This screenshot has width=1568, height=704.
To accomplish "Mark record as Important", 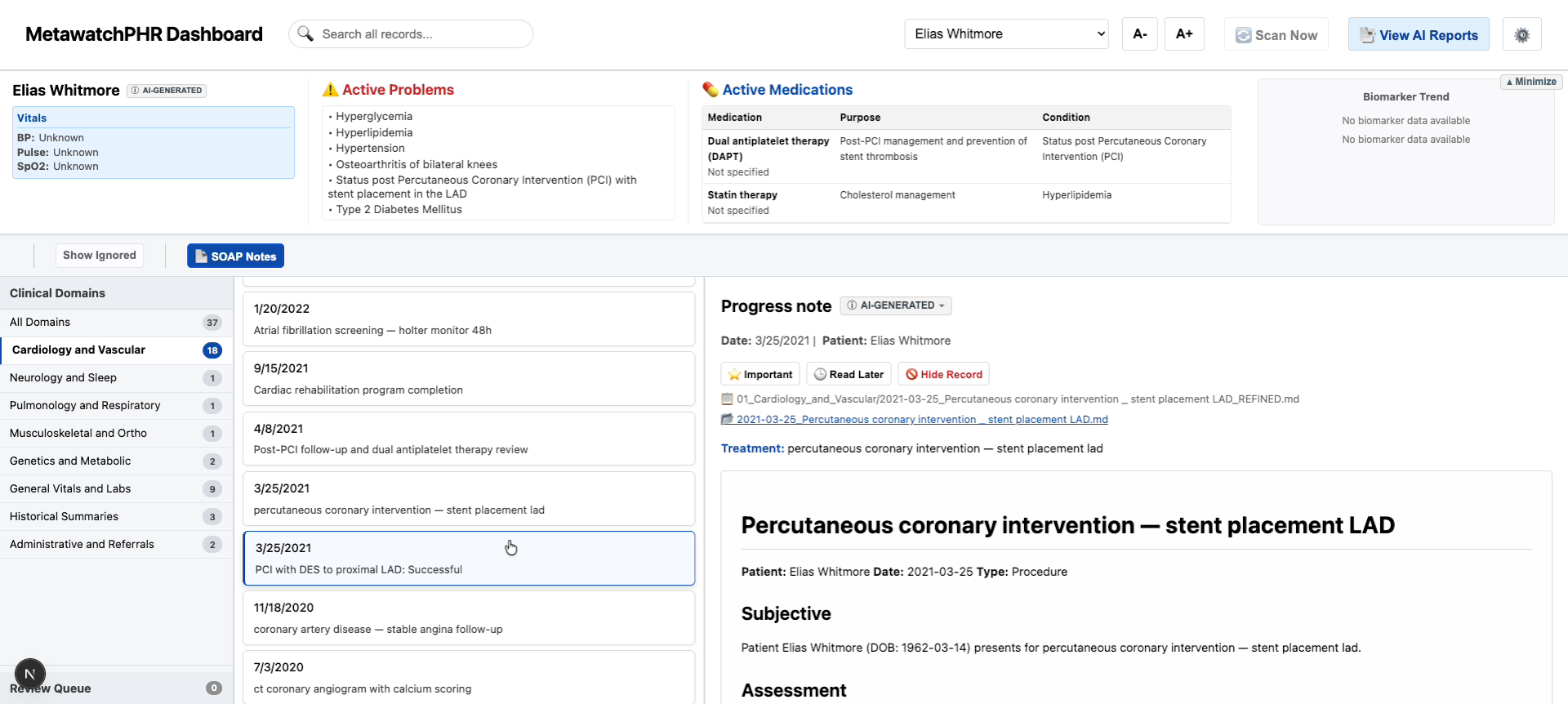I will [x=760, y=374].
